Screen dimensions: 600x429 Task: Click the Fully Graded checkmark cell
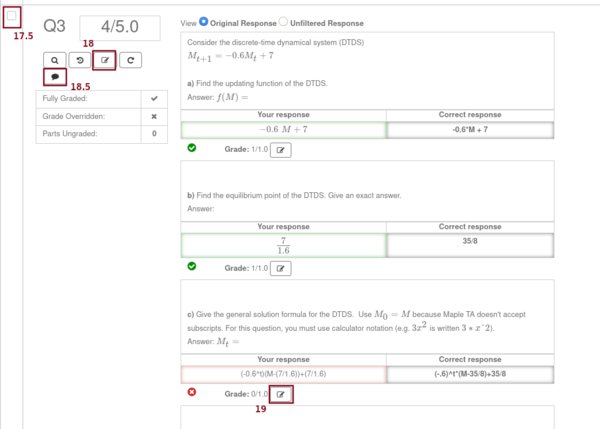pos(153,99)
